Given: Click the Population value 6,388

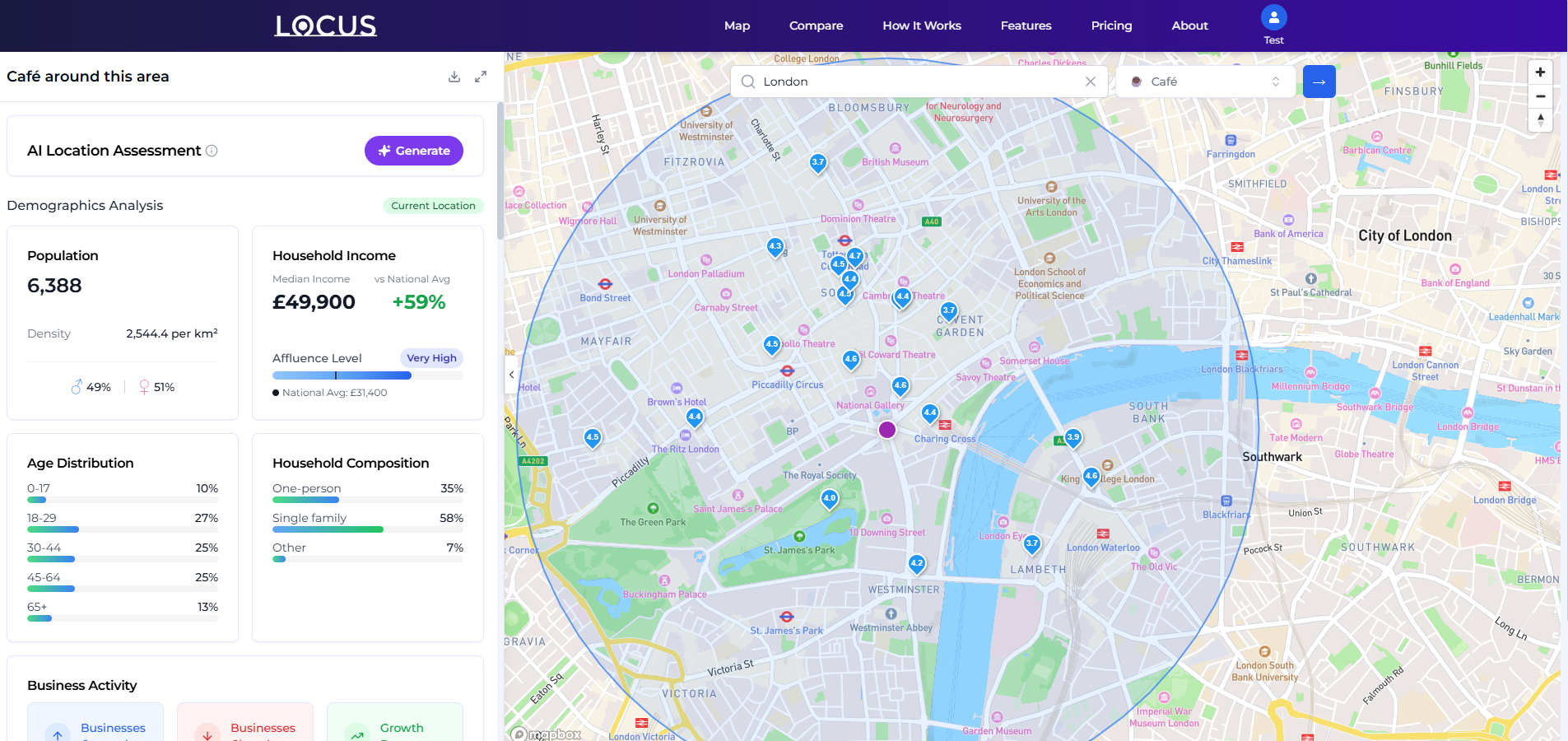Looking at the screenshot, I should [54, 286].
